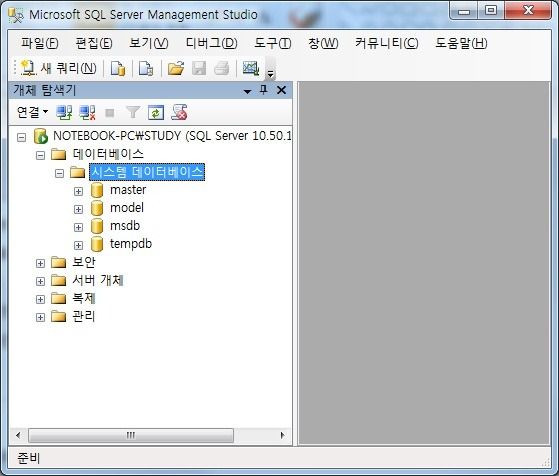Viewport: 559px width, 476px height.
Task: Select the 복제 folder
Action: tap(84, 298)
